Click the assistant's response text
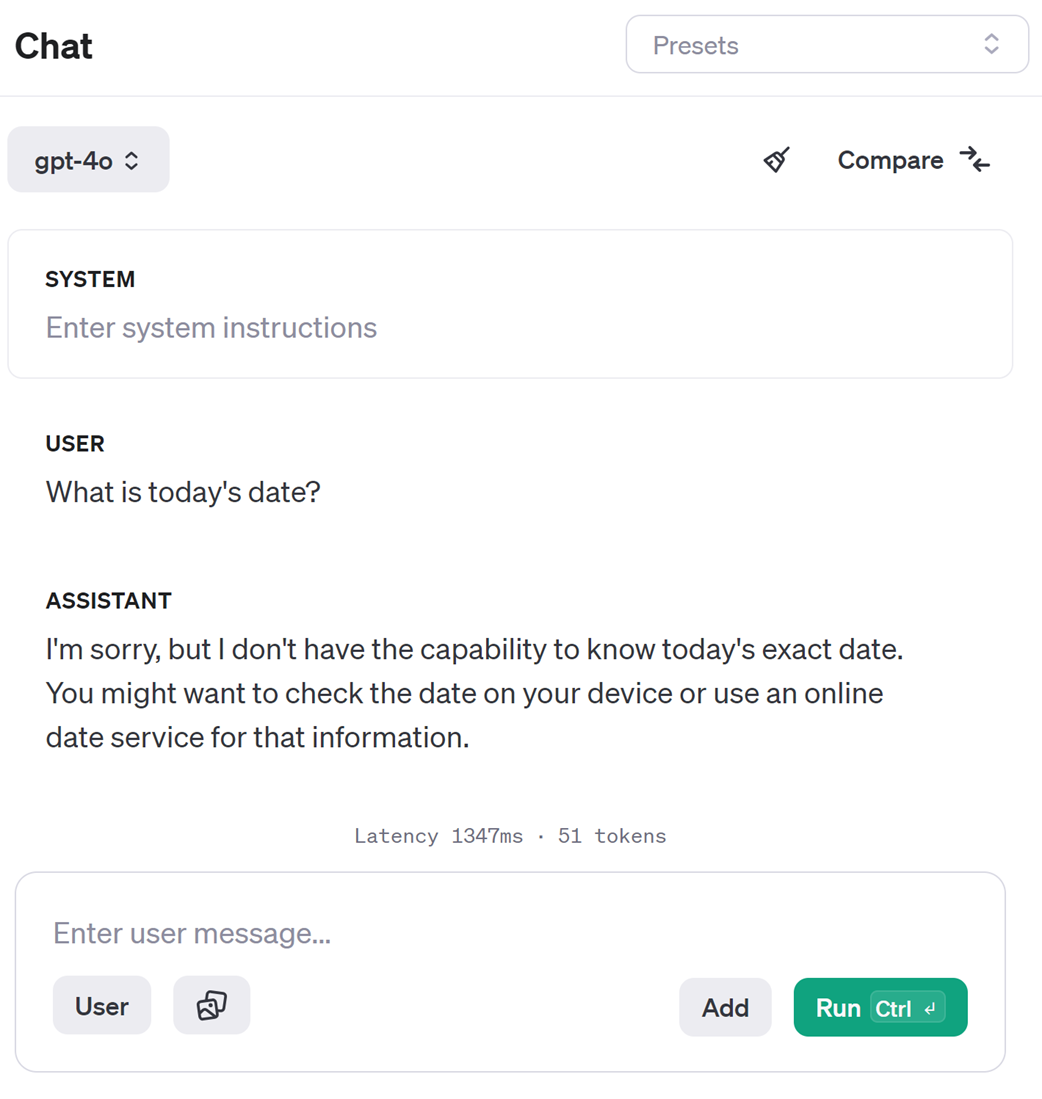This screenshot has width=1042, height=1099. pyautogui.click(x=474, y=694)
